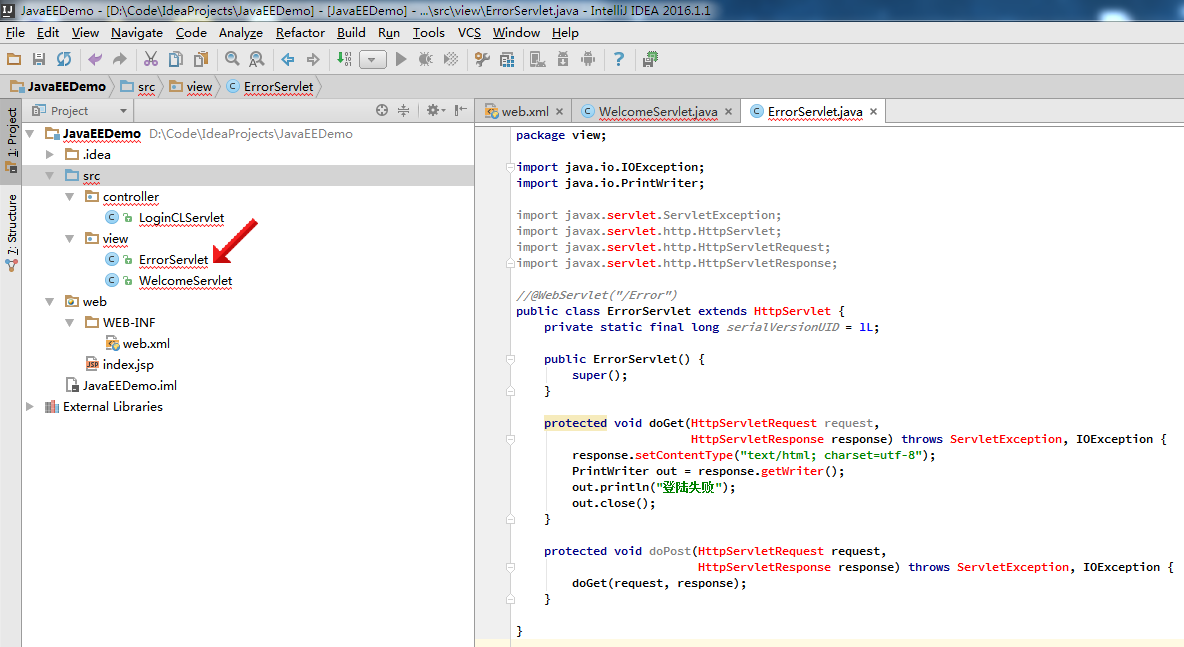Open the Analyze menu
The width and height of the screenshot is (1184, 647).
(241, 32)
